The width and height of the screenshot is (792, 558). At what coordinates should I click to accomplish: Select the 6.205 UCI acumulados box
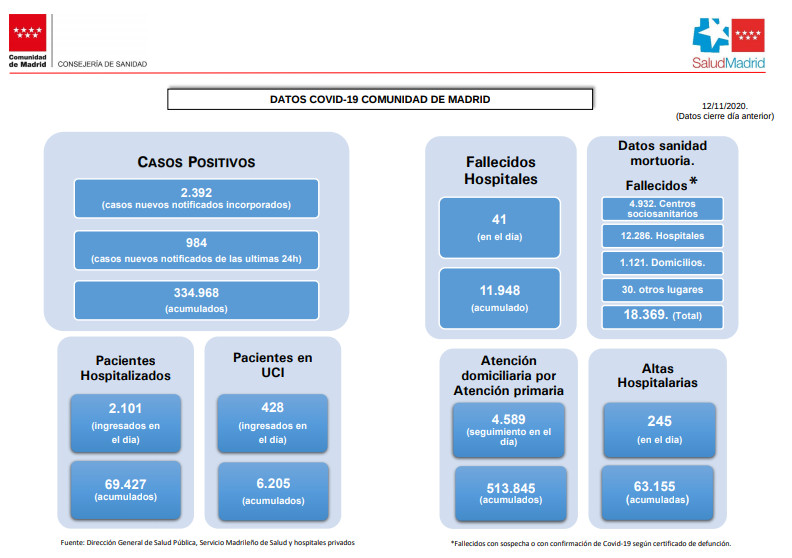coord(273,491)
